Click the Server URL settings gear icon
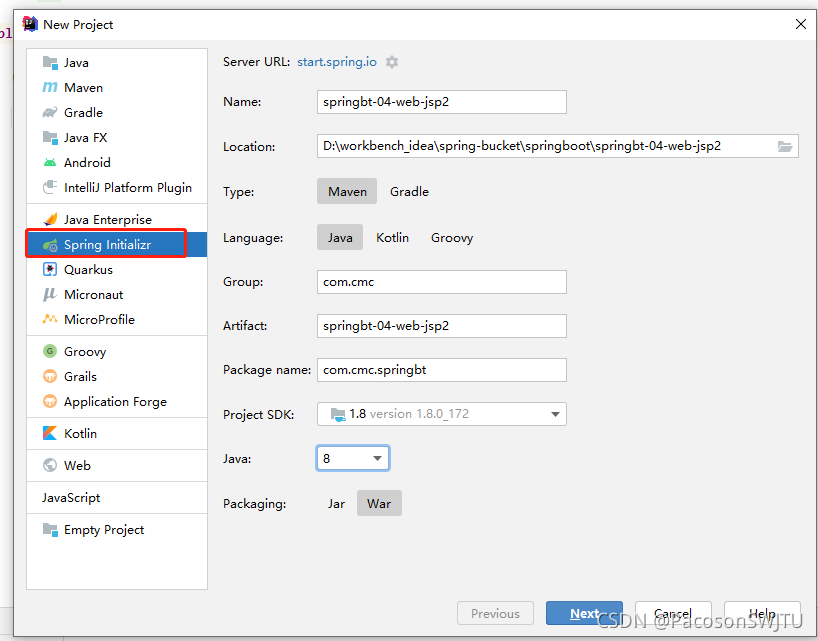 pyautogui.click(x=392, y=62)
